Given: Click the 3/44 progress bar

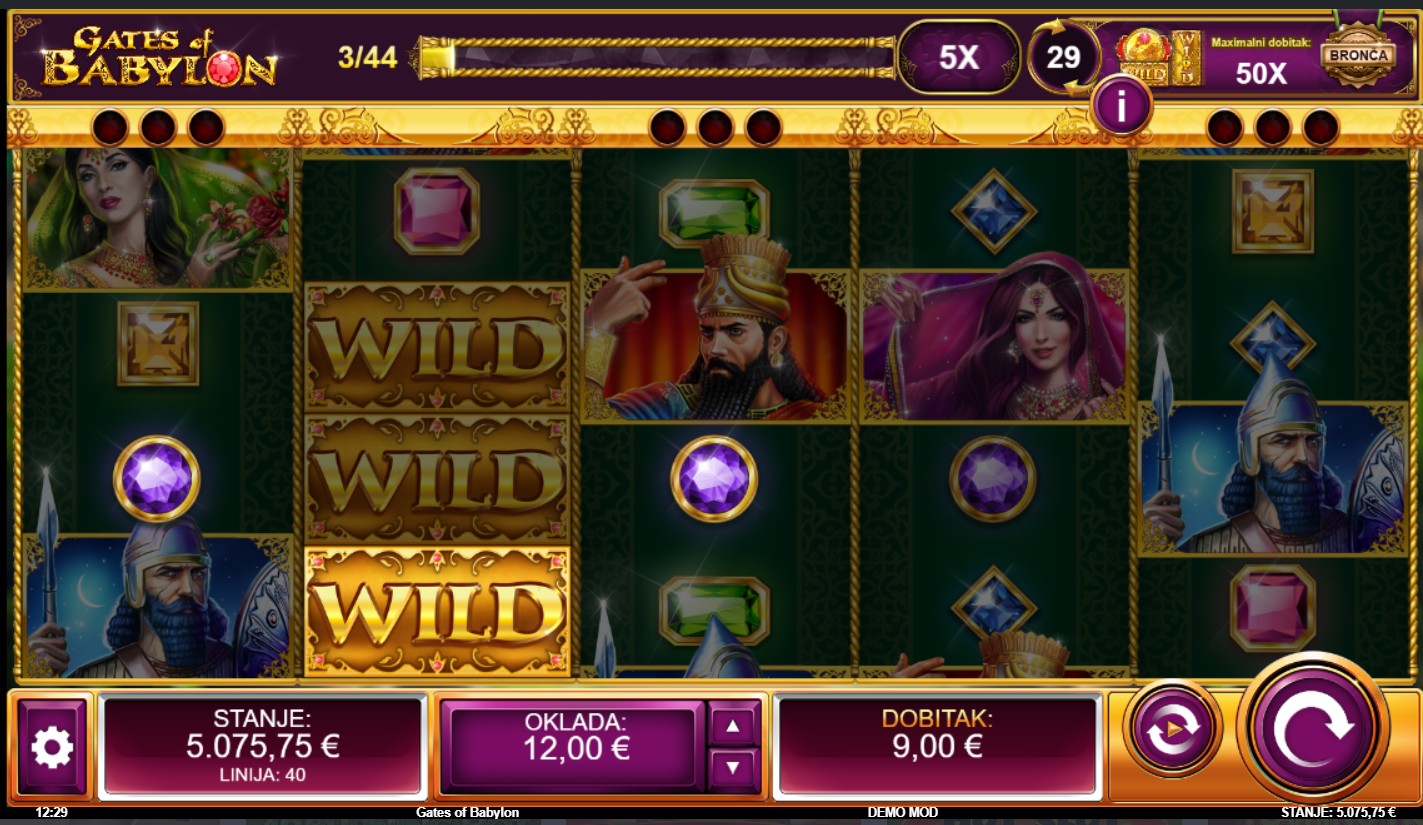Looking at the screenshot, I should click(x=655, y=57).
